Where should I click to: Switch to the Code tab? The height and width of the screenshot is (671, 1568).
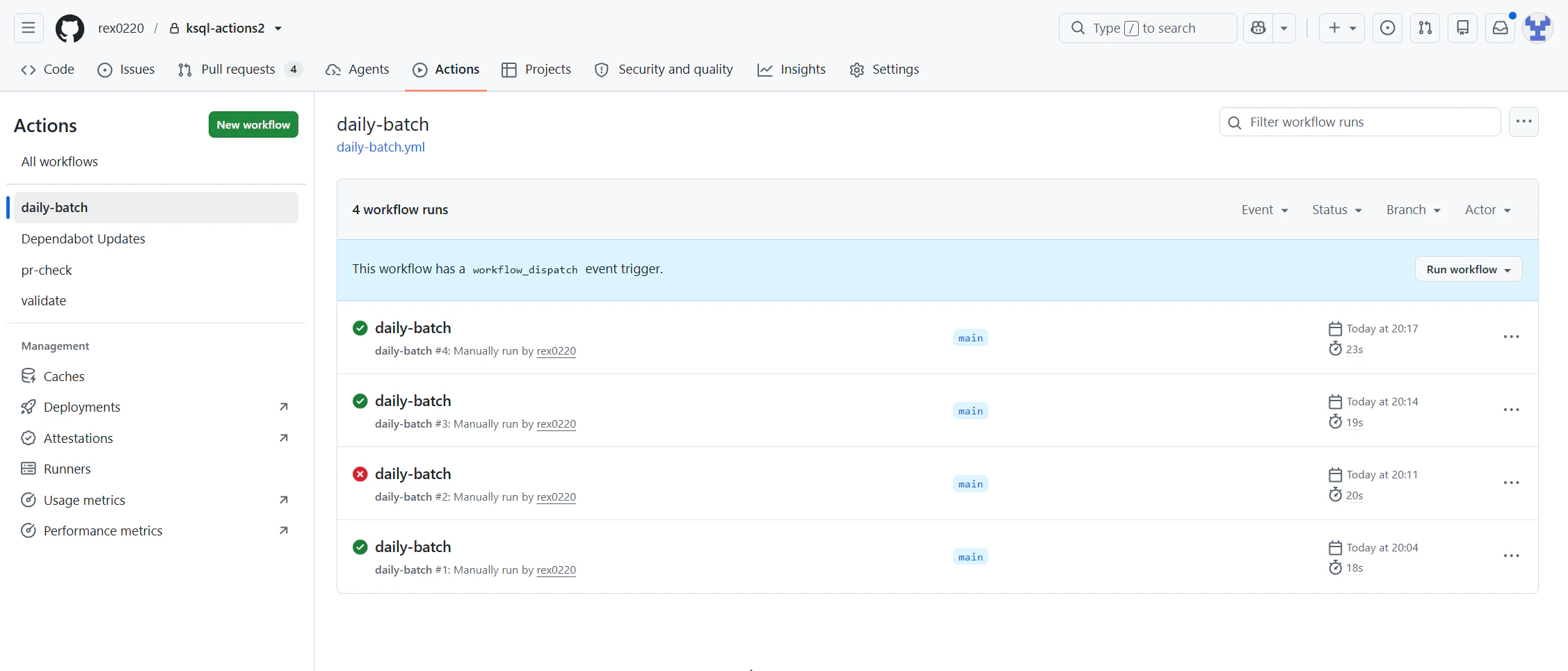coord(47,70)
